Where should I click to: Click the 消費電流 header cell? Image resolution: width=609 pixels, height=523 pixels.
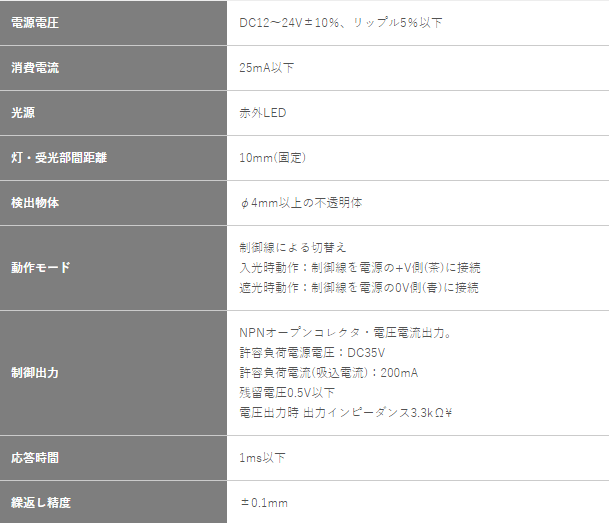[113, 68]
